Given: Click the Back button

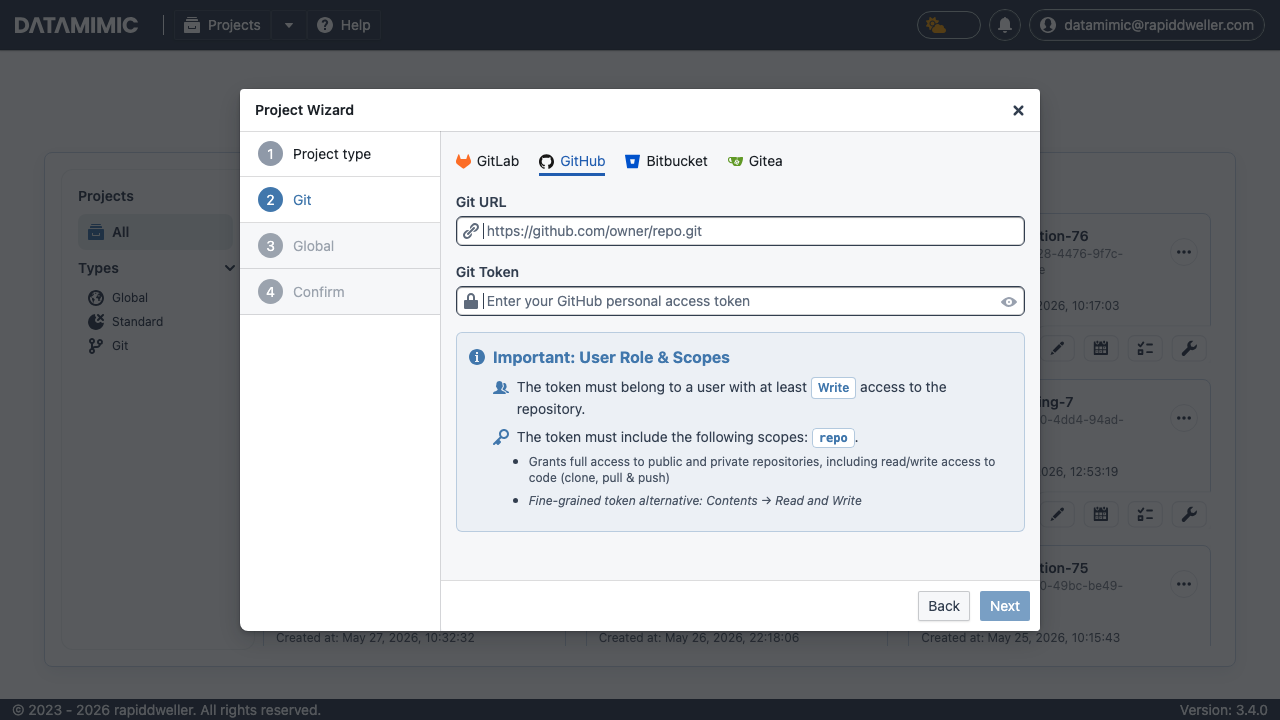Looking at the screenshot, I should [x=944, y=606].
